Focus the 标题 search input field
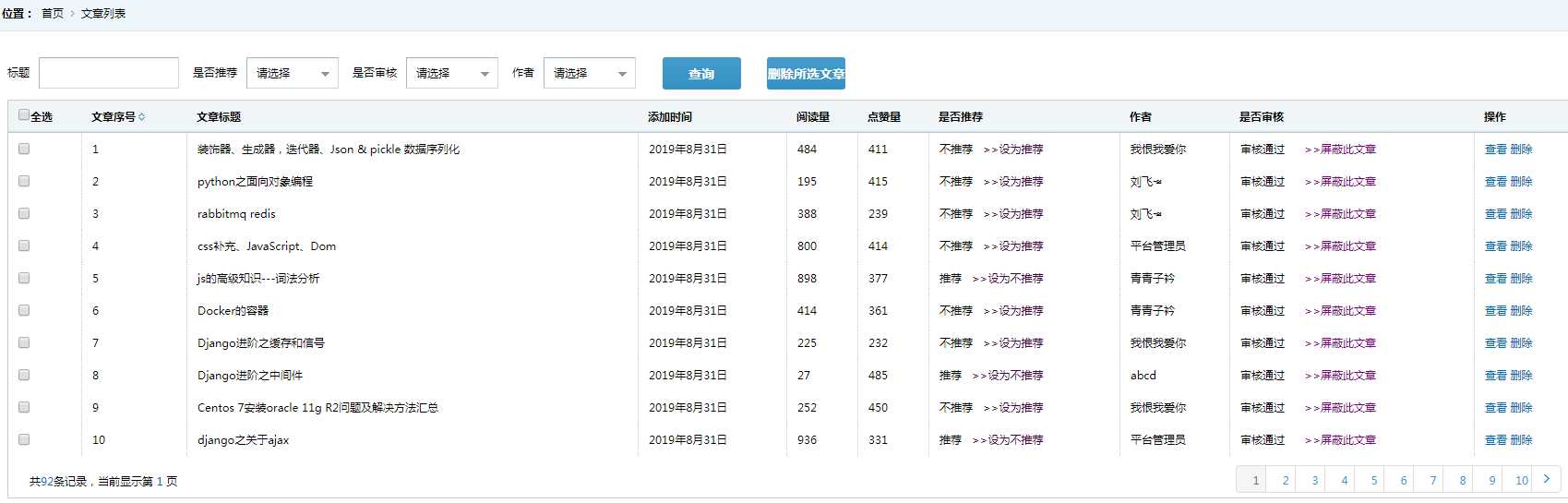 [109, 73]
